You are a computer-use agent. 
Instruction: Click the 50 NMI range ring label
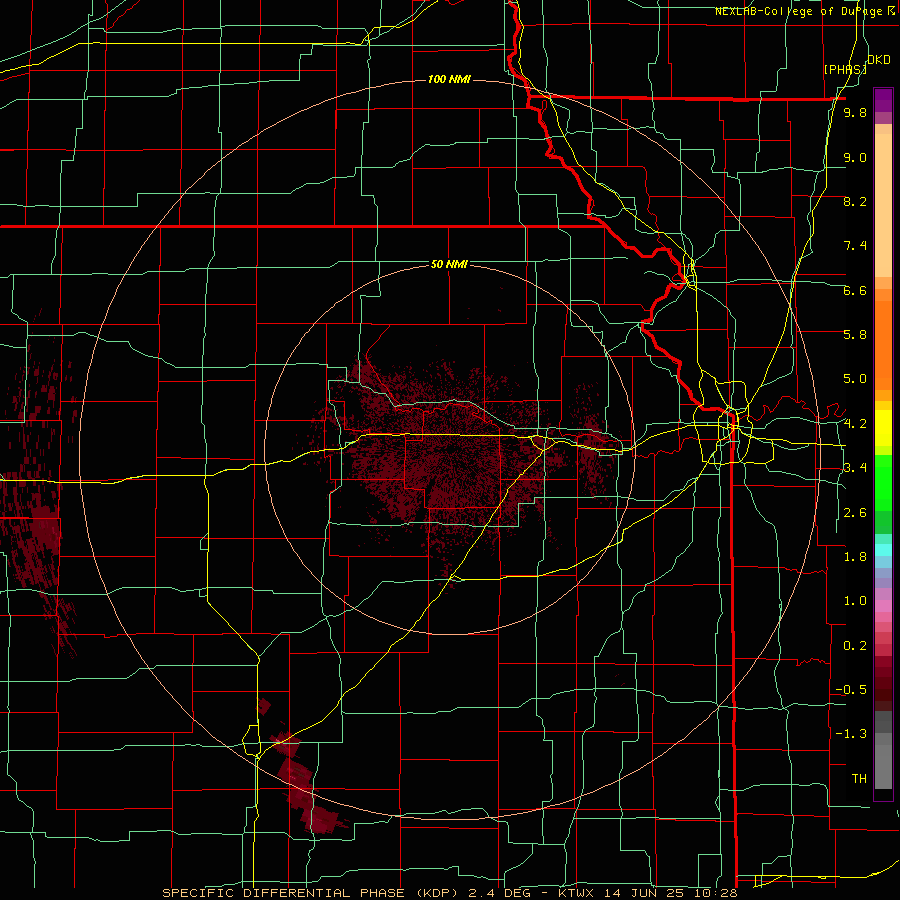[x=449, y=264]
